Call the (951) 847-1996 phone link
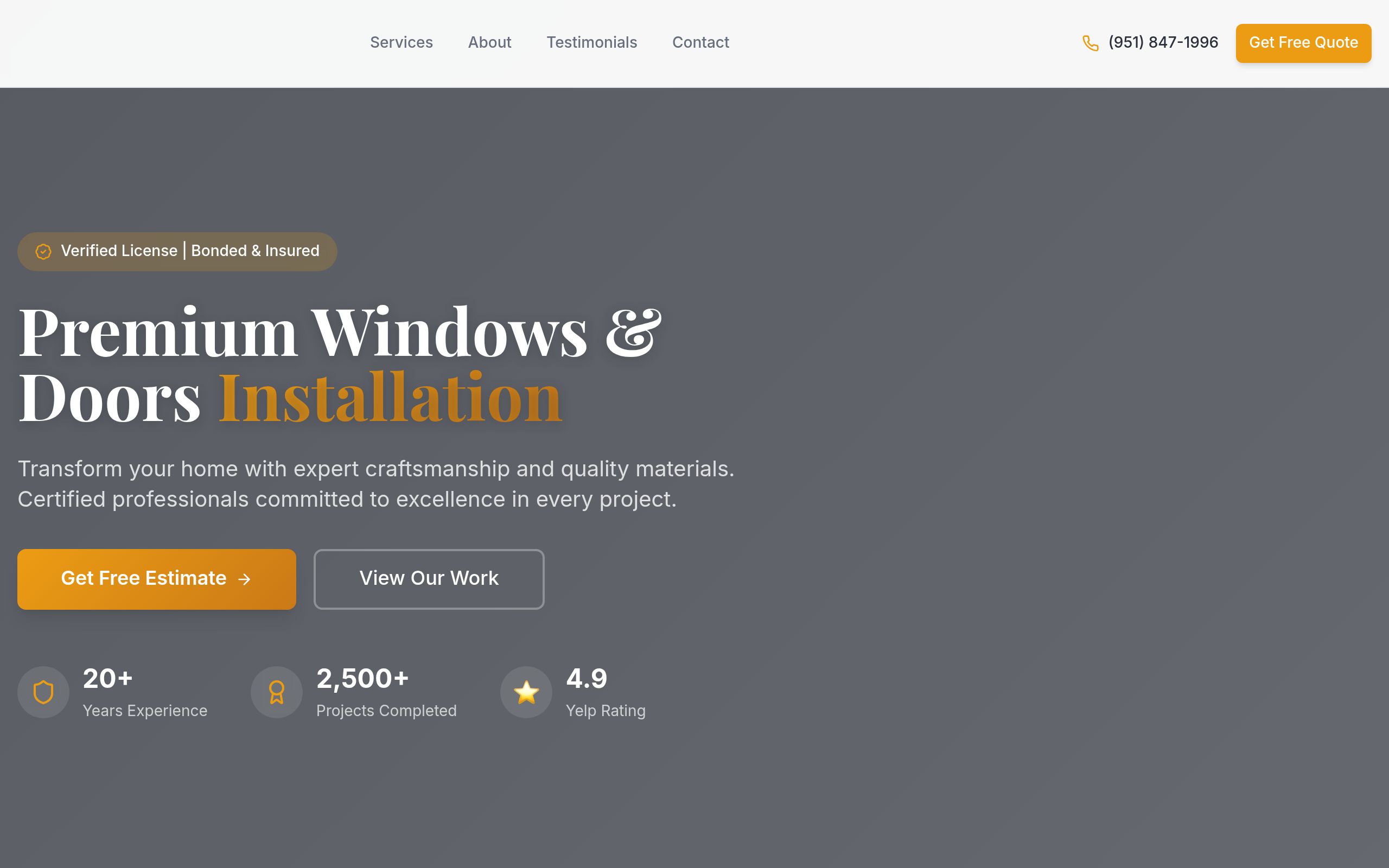 coord(1162,42)
